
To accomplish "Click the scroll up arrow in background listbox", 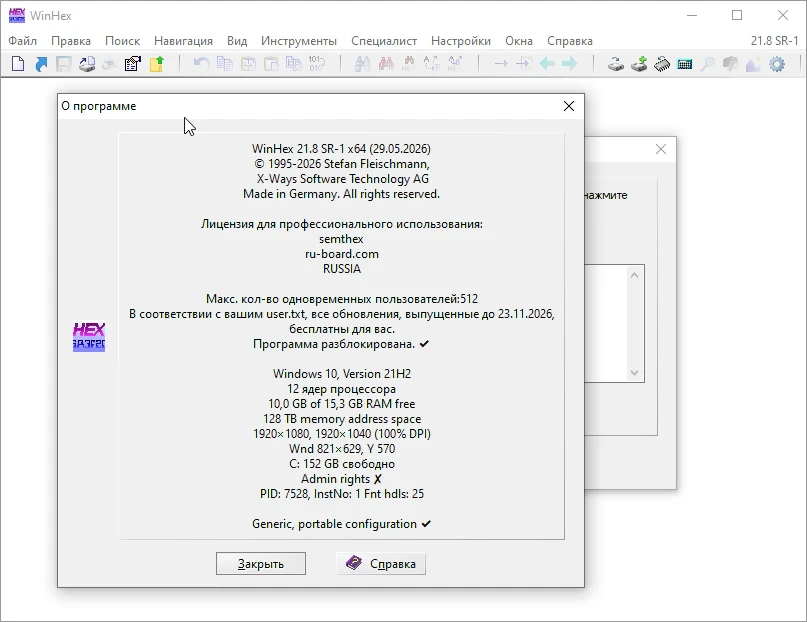I will [x=635, y=275].
